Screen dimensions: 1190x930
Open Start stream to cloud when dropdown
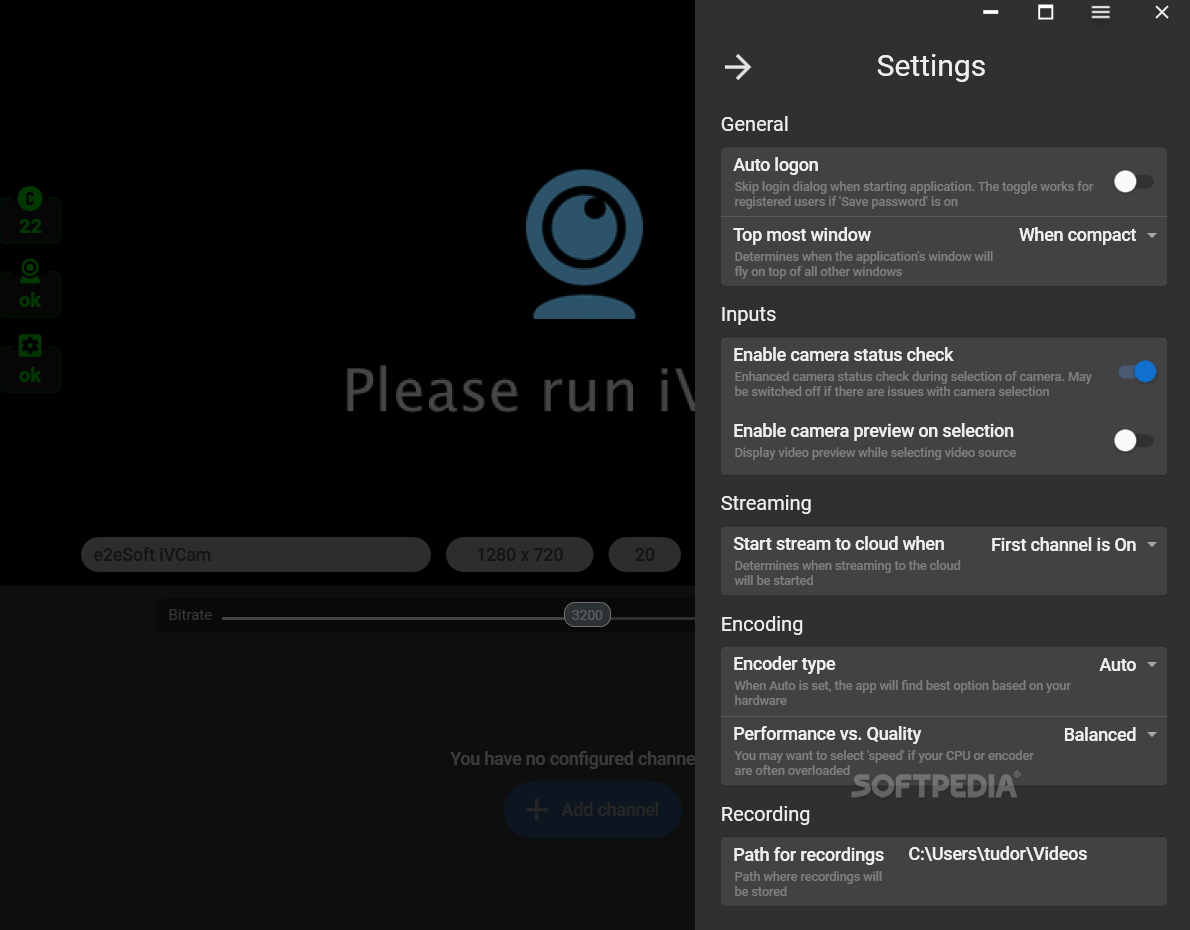pyautogui.click(x=1073, y=544)
